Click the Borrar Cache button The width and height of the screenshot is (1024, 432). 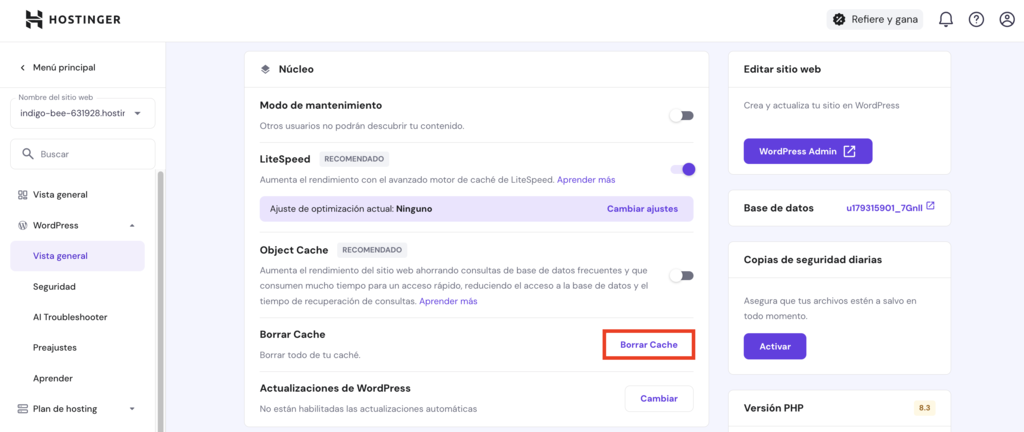[649, 344]
